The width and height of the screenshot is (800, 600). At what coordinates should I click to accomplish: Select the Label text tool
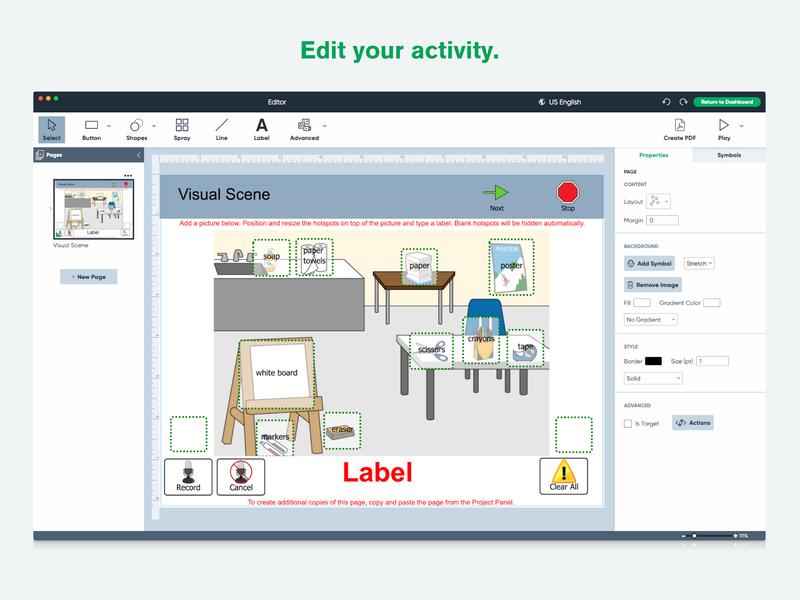tap(261, 130)
